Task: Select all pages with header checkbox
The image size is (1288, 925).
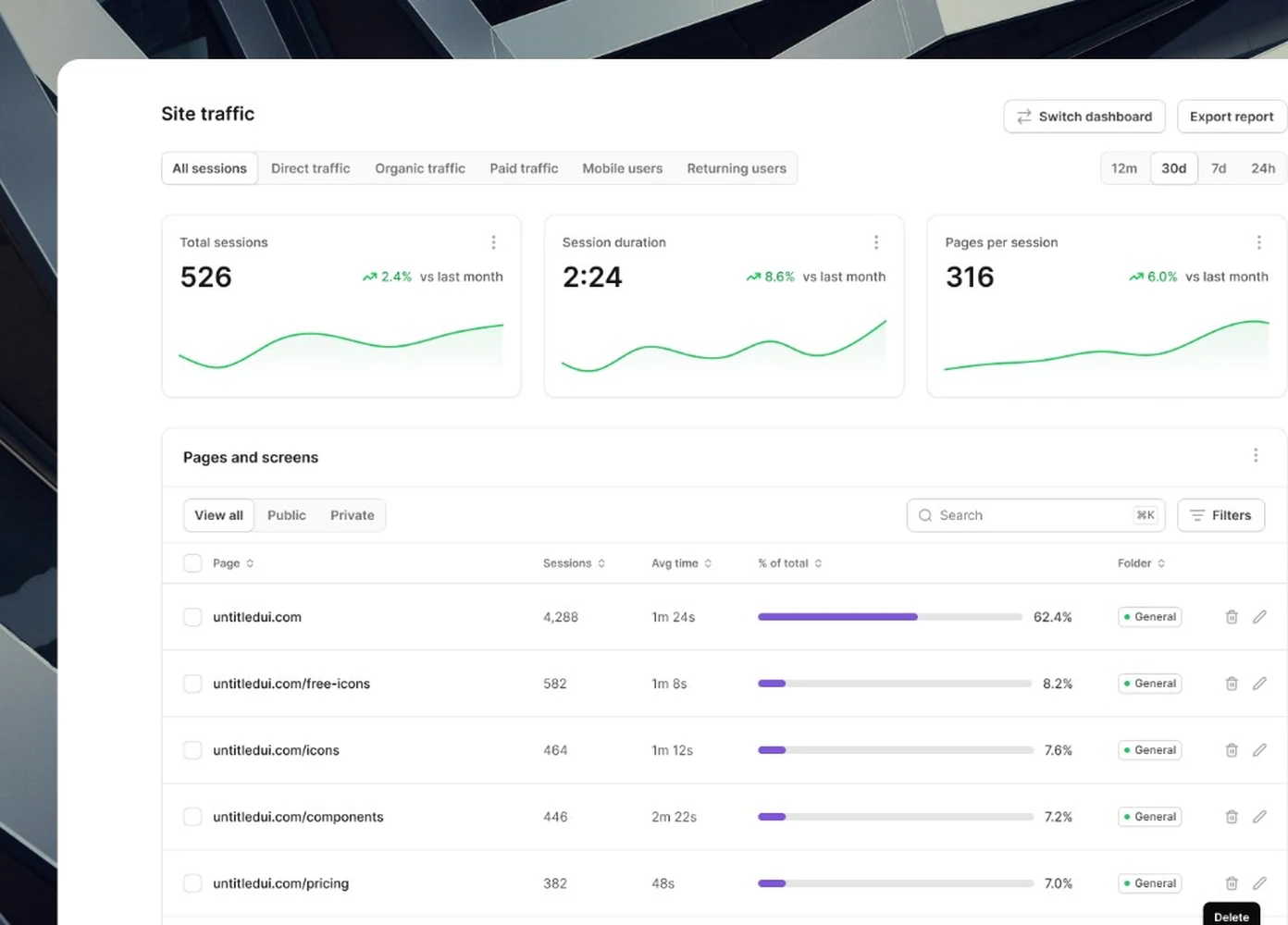Action: (x=192, y=563)
